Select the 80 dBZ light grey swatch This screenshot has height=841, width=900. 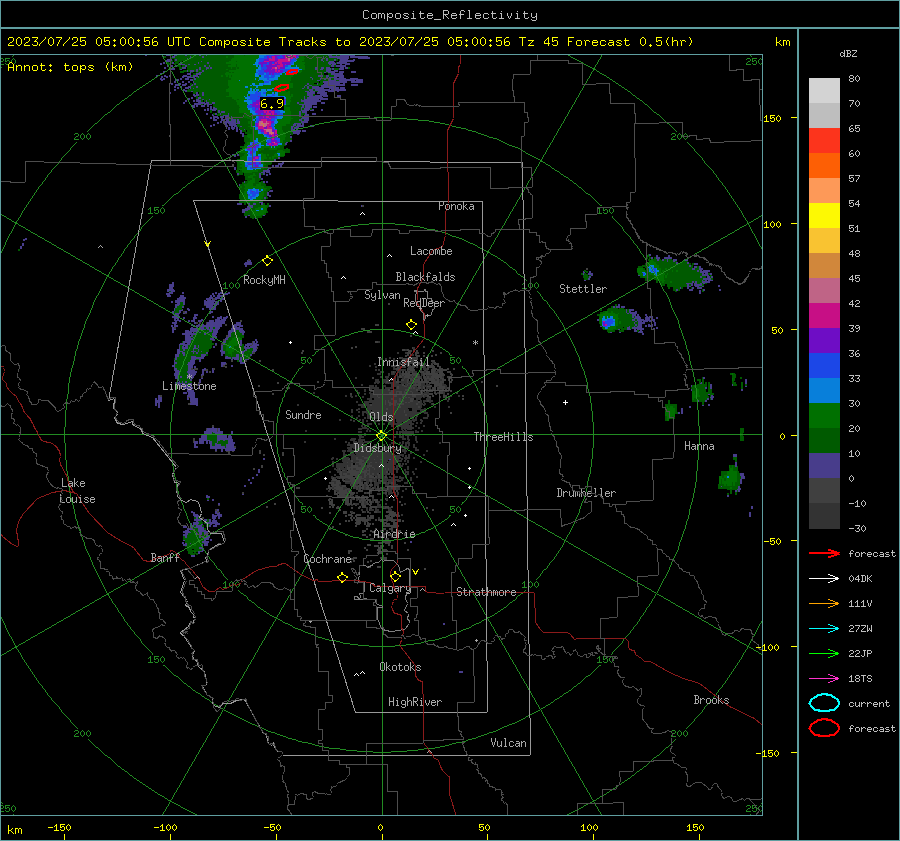[x=824, y=90]
